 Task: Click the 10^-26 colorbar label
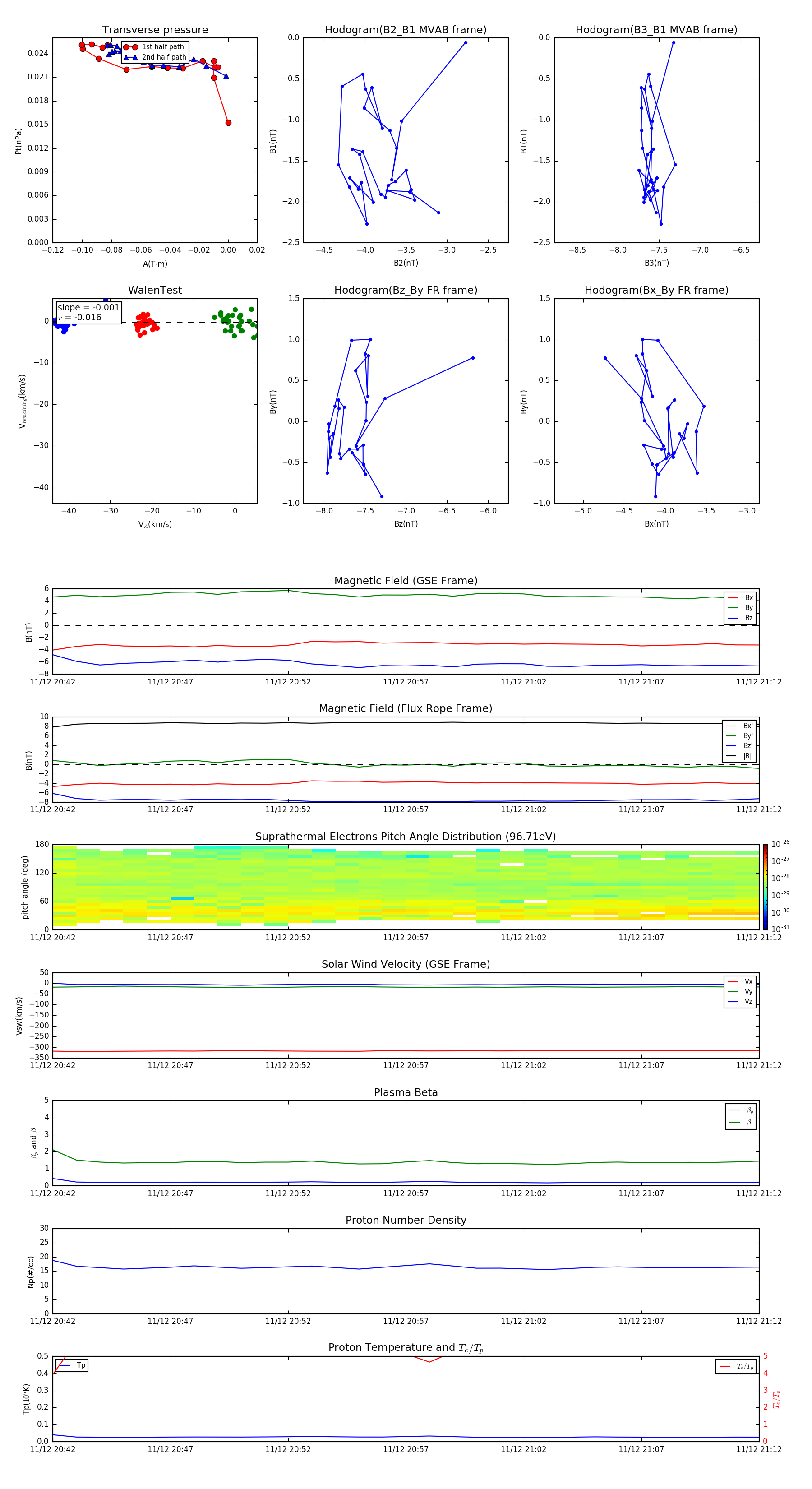pos(780,844)
